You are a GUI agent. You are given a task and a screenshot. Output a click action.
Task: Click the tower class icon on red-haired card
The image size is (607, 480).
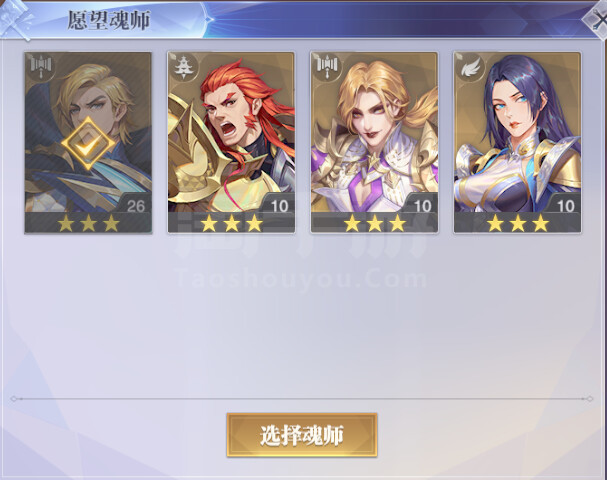coord(182,67)
